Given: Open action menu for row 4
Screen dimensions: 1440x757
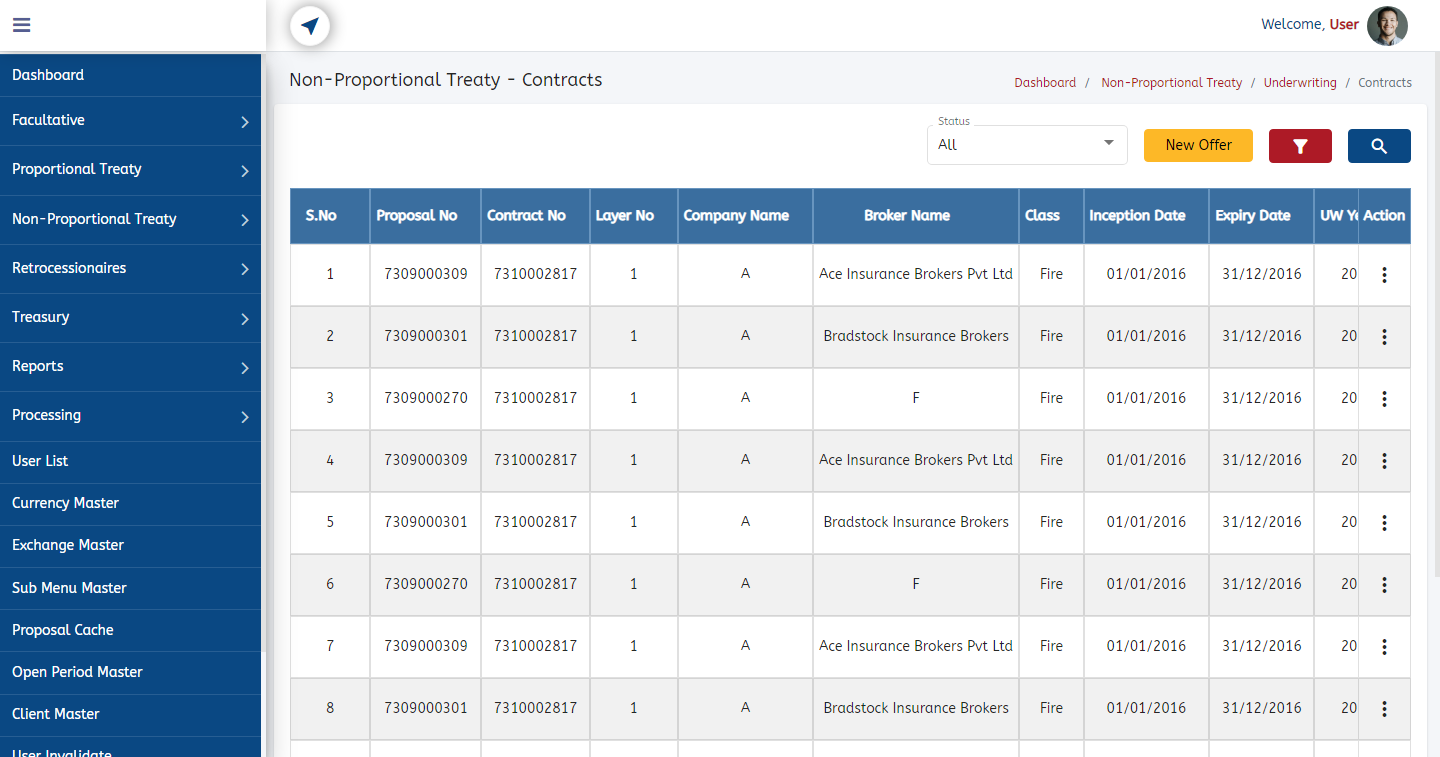Looking at the screenshot, I should [x=1384, y=461].
